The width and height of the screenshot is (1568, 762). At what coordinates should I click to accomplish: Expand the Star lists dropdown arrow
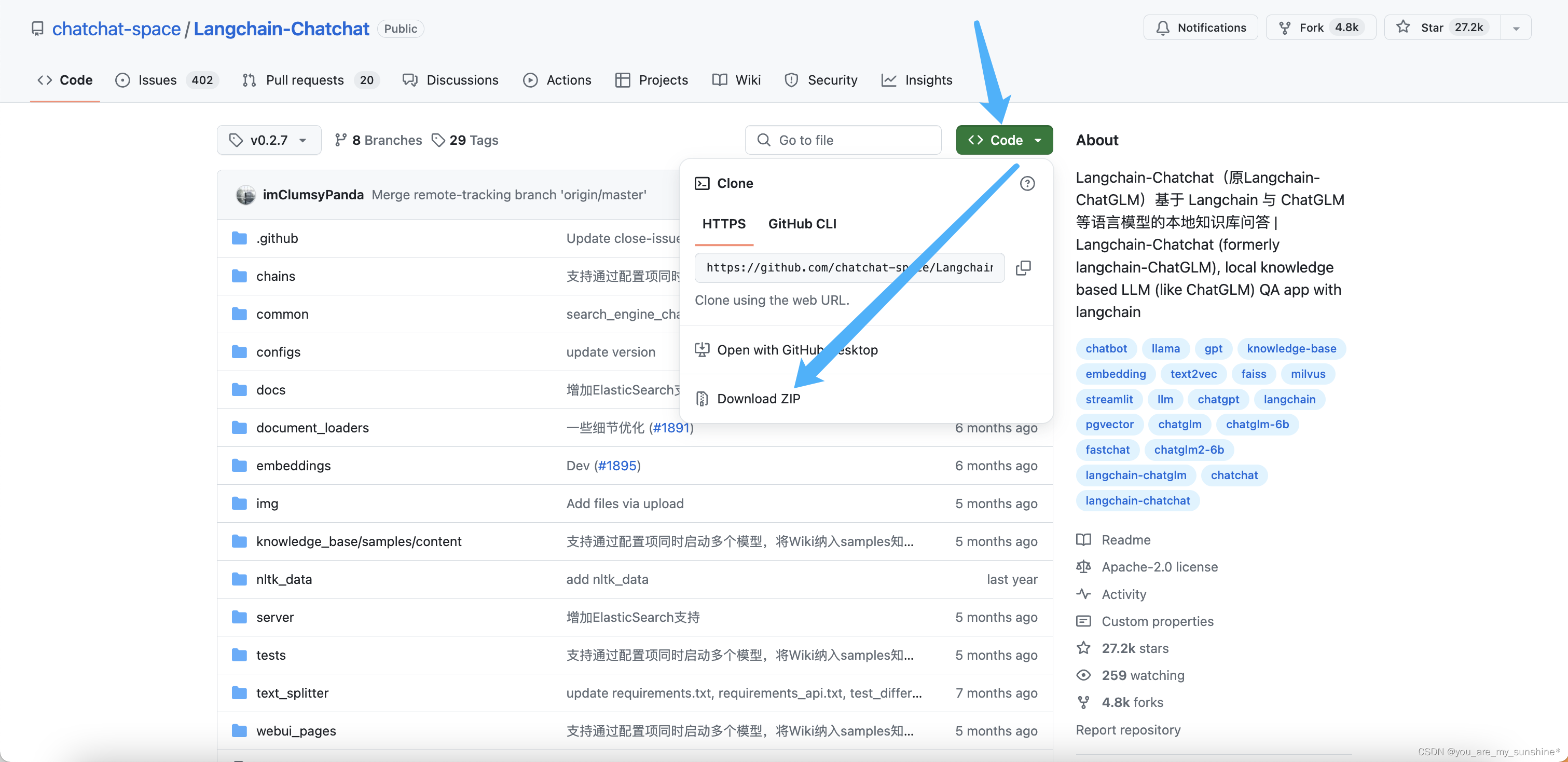1516,28
